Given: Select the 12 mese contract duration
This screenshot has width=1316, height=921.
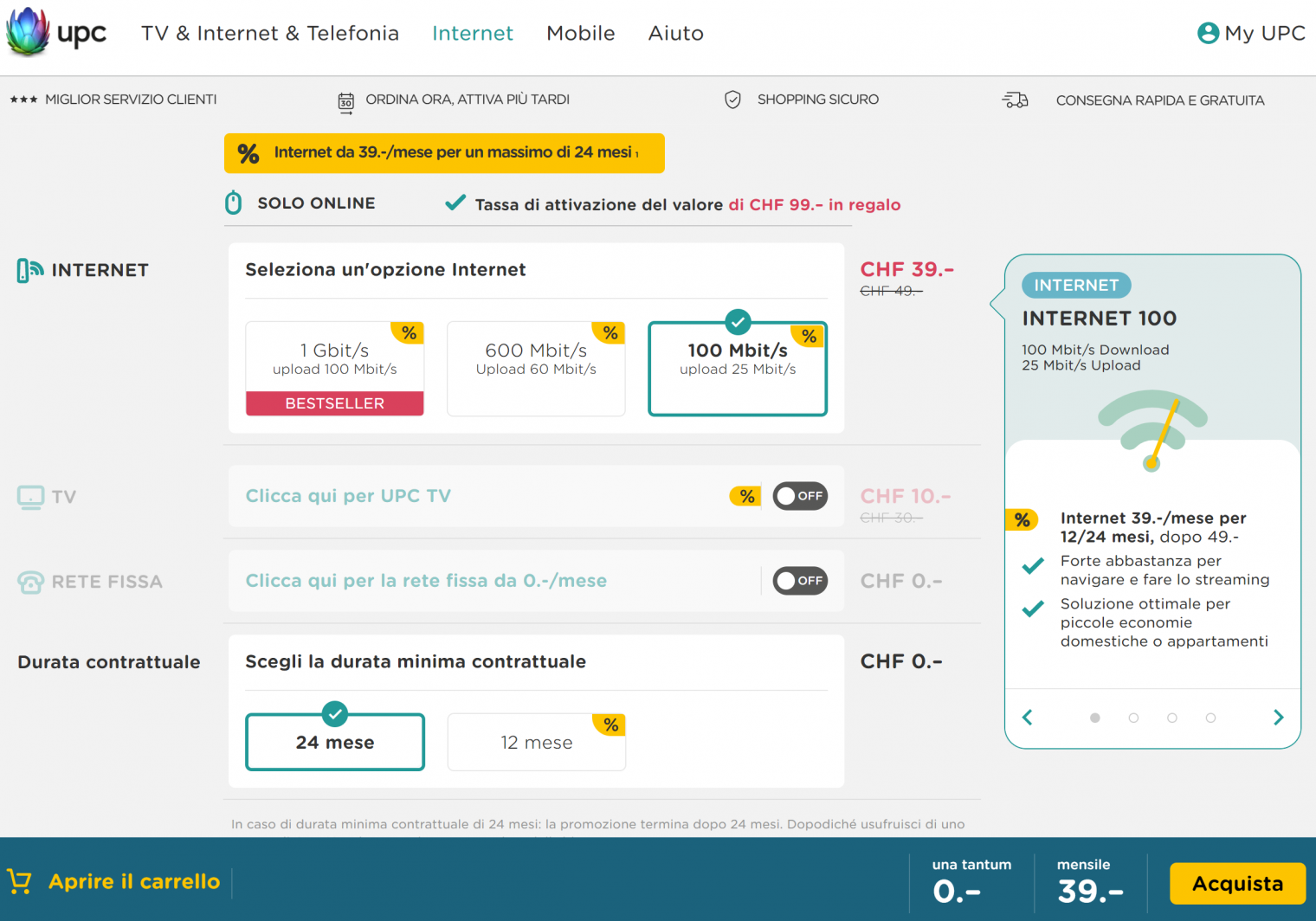Looking at the screenshot, I should pos(536,743).
